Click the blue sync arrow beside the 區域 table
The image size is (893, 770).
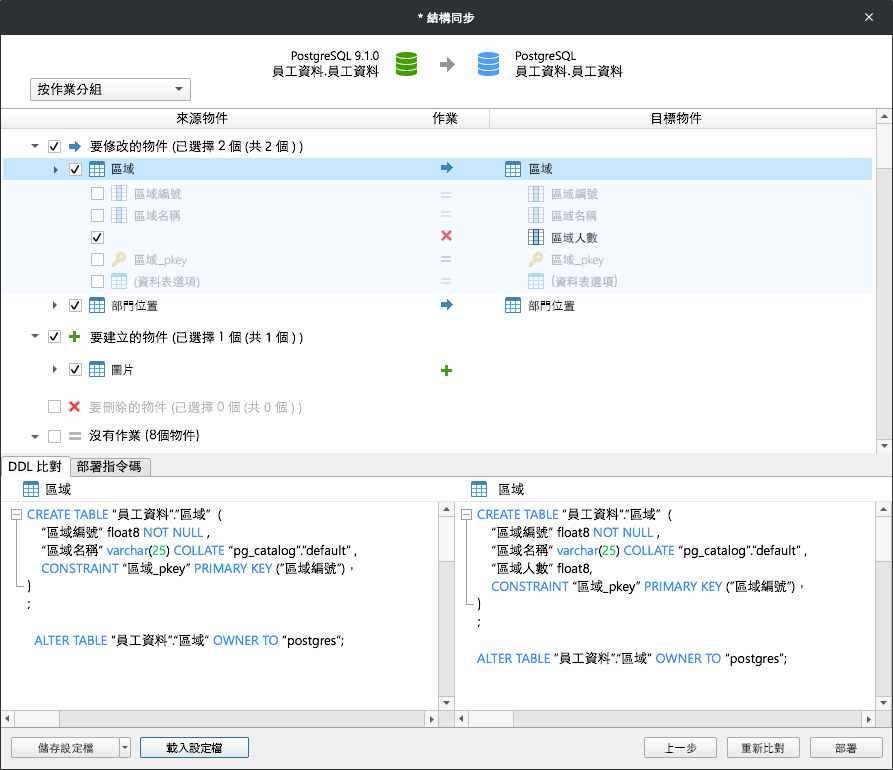[446, 168]
